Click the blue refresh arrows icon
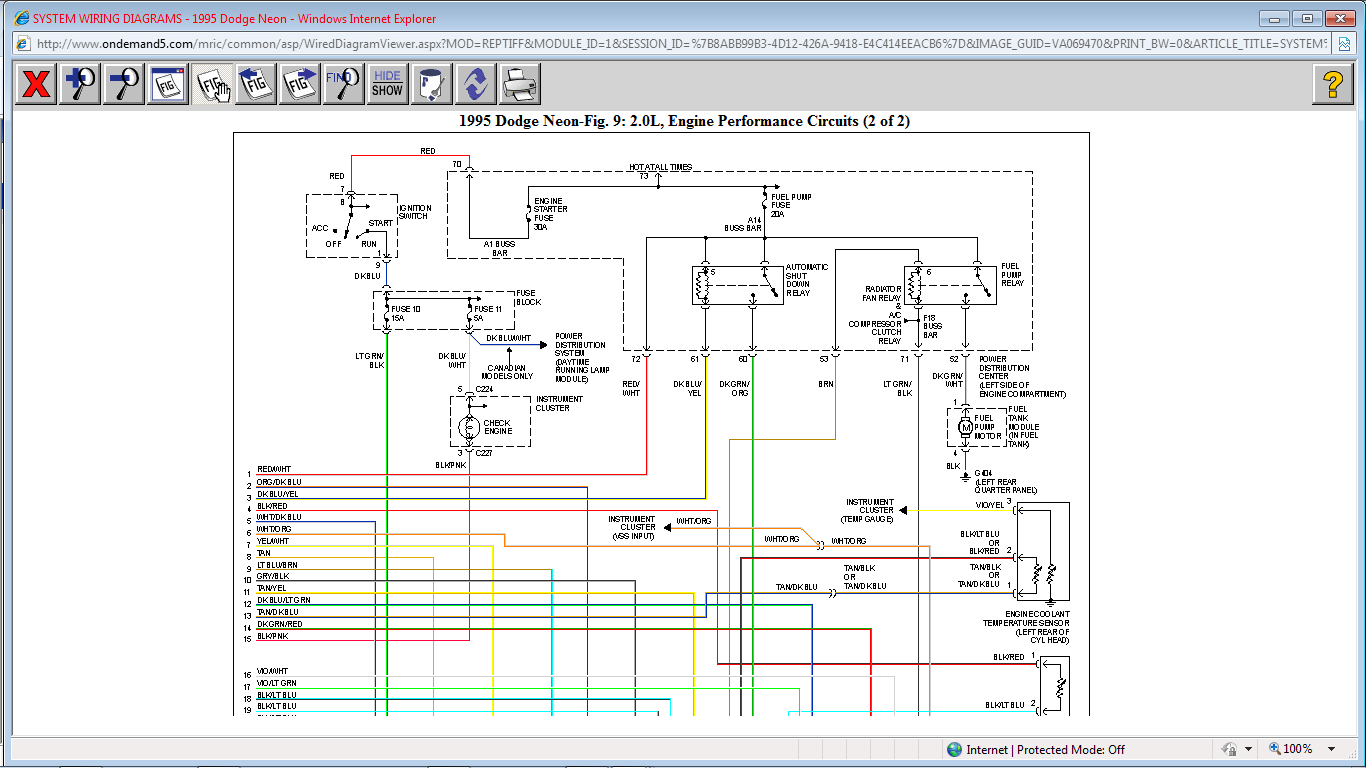The width and height of the screenshot is (1366, 768). (475, 84)
